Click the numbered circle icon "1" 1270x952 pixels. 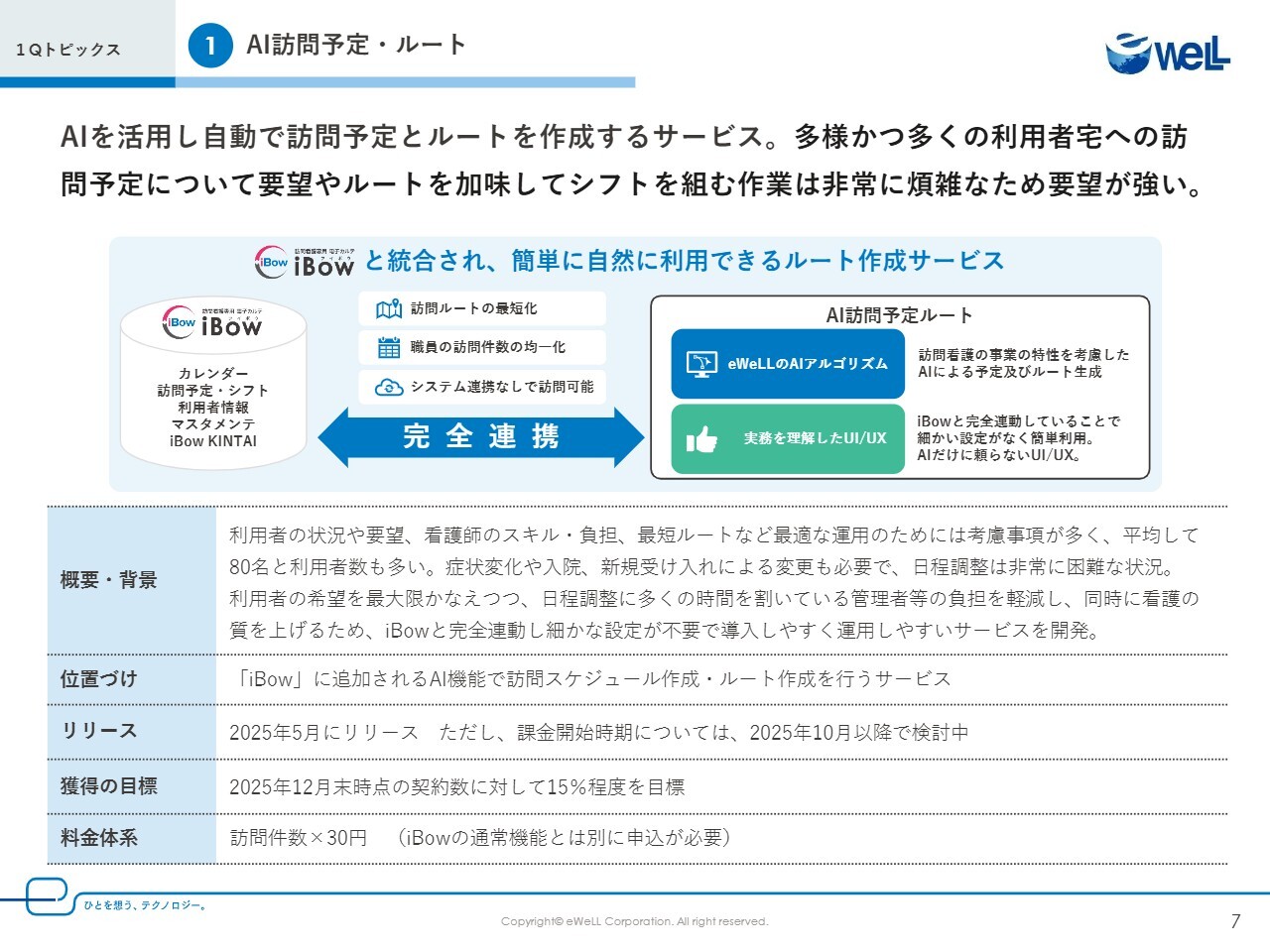tap(210, 46)
